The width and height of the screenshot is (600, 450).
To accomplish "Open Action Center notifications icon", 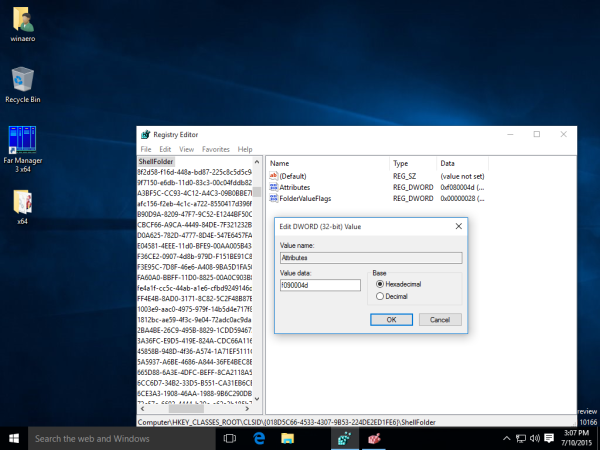I will click(x=549, y=439).
